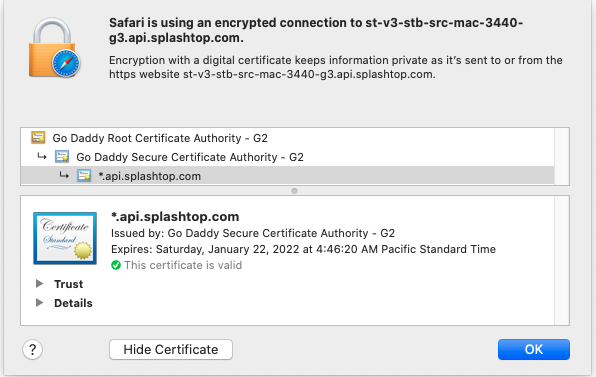This screenshot has width=596, height=377.
Task: Click the child arrow beside Go Daddy Secure Authority
Action: click(41, 156)
